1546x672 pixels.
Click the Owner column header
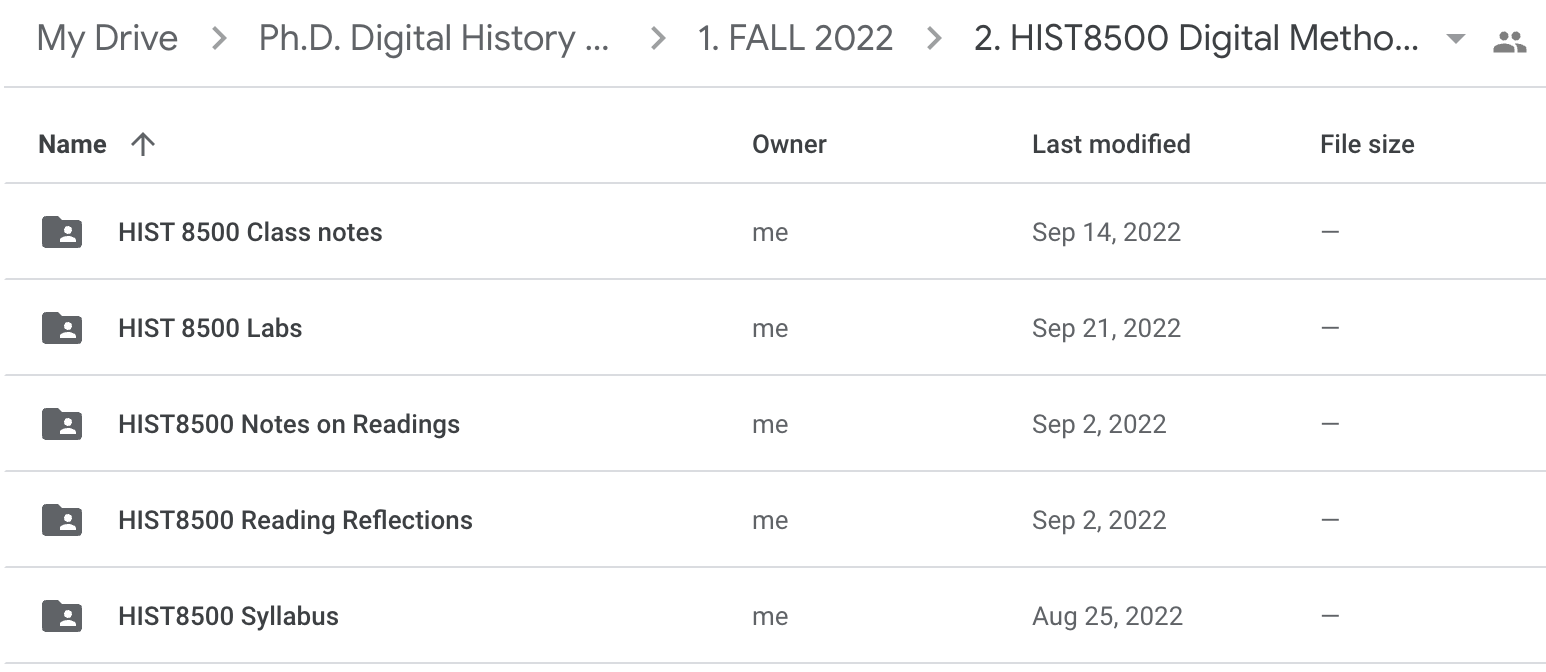point(789,144)
